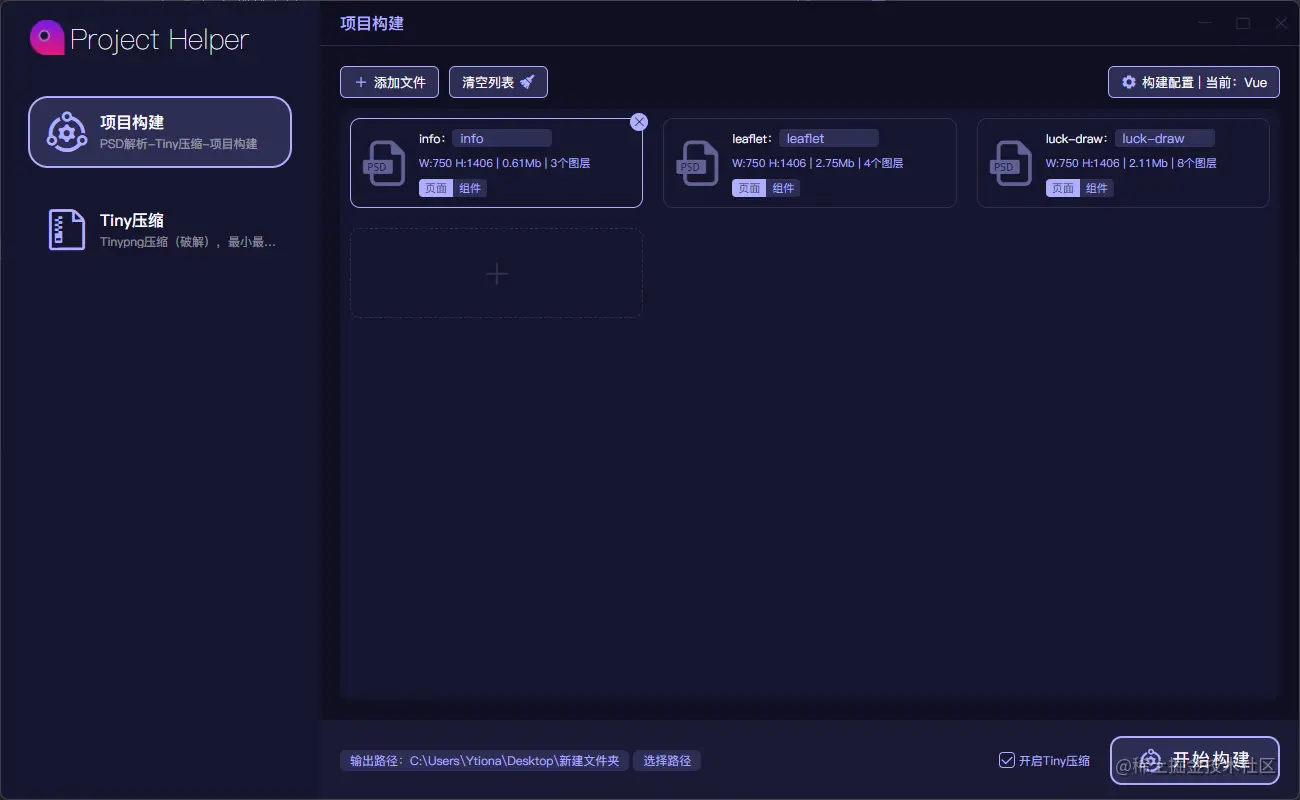Screen dimensions: 1300x800
Task: Click the 清空列表 button
Action: [498, 82]
